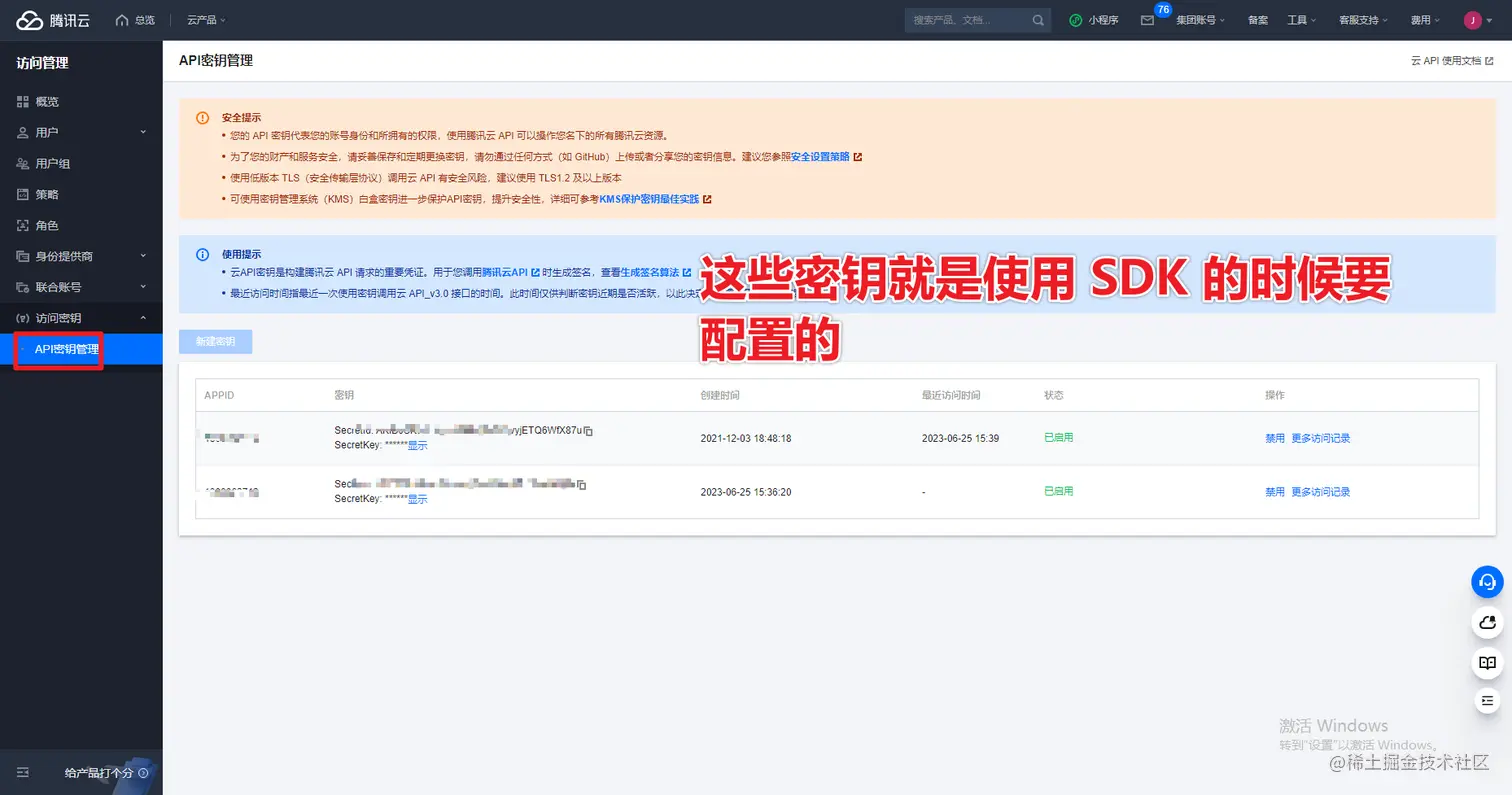The width and height of the screenshot is (1512, 795).
Task: Click the 概览 sidebar grid icon
Action: [23, 101]
